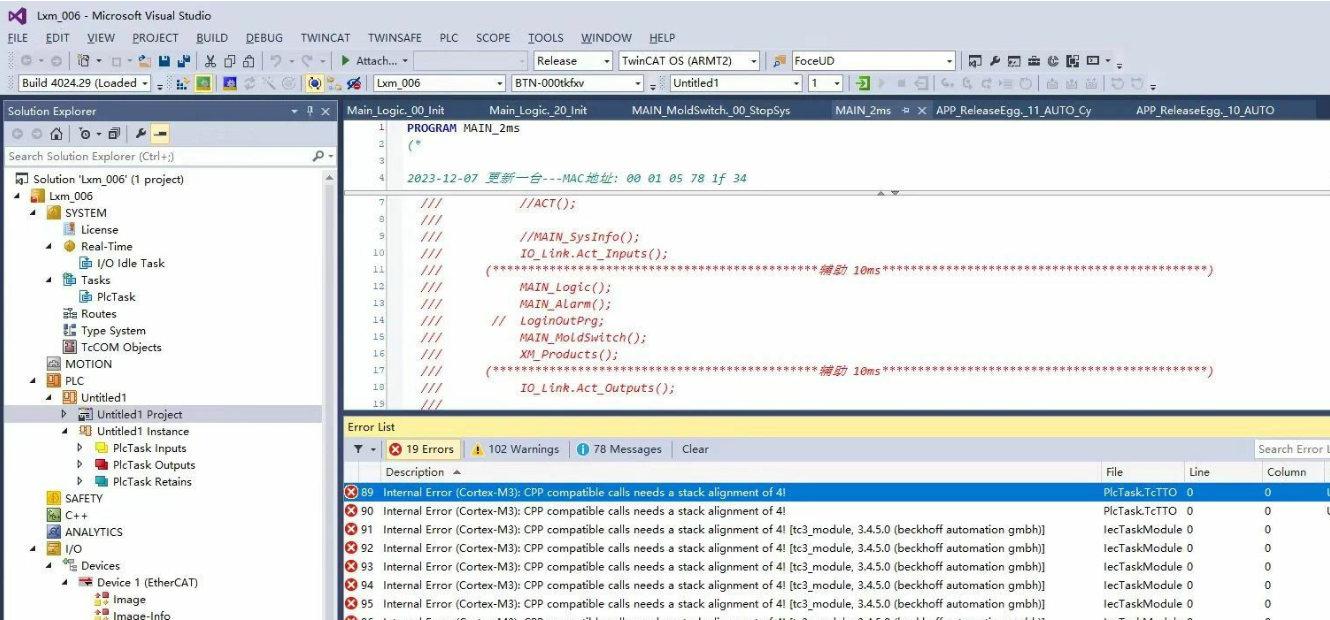
Task: Toggle the 78 Messages filter
Action: (620, 449)
